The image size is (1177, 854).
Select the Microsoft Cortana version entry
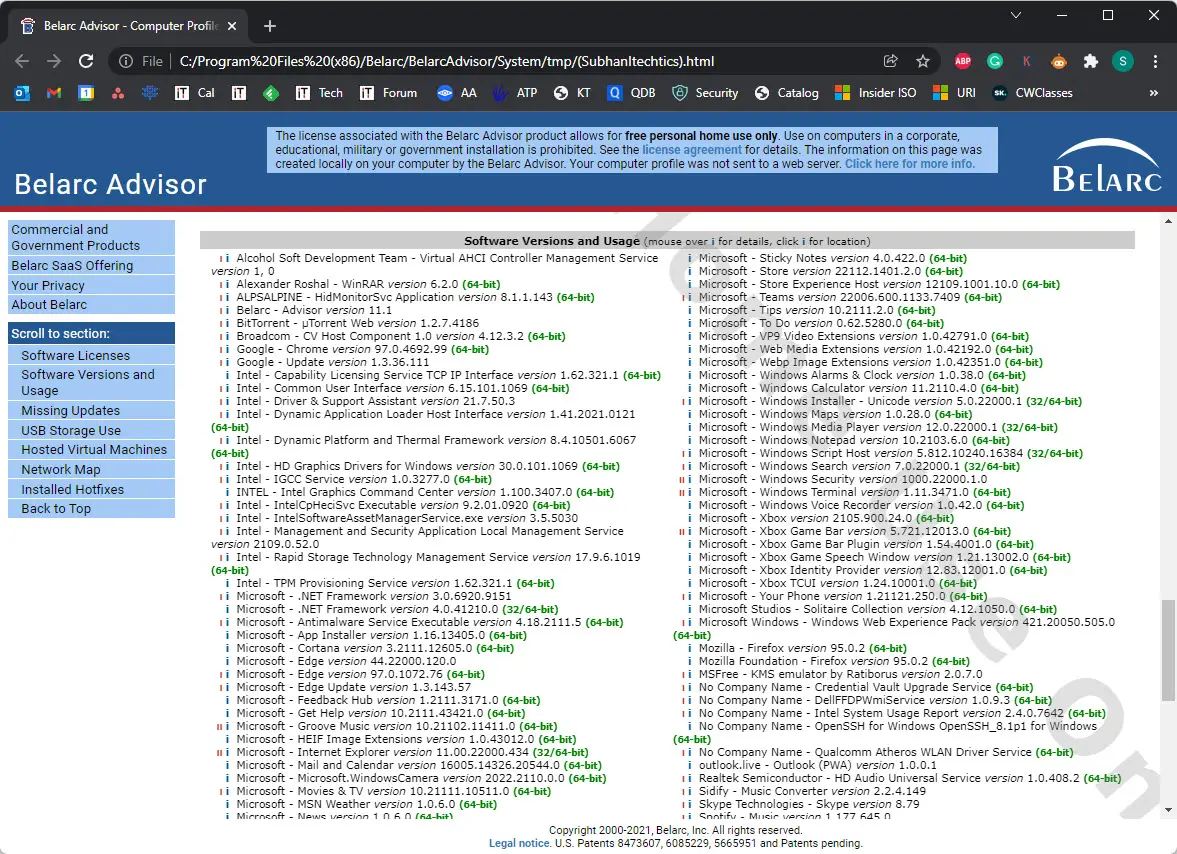click(375, 648)
